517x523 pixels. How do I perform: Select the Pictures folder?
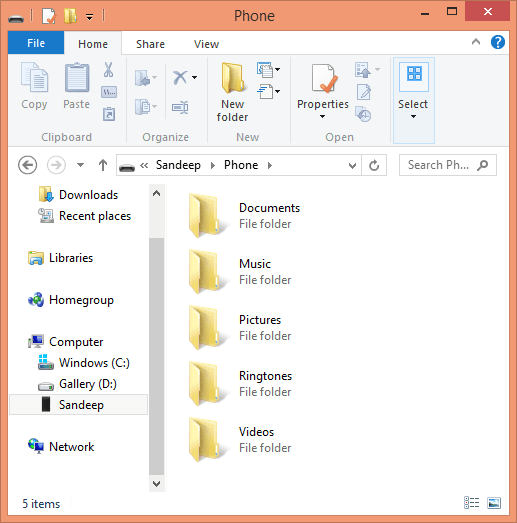[x=240, y=328]
